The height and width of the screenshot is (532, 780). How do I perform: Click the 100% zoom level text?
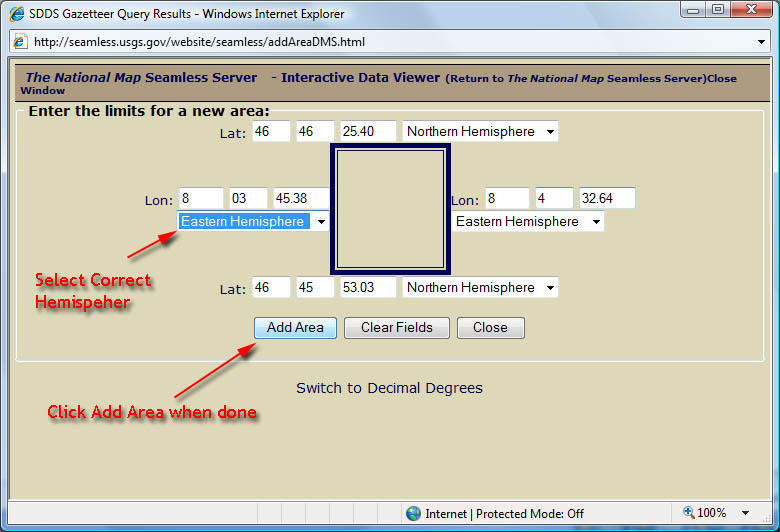point(711,513)
